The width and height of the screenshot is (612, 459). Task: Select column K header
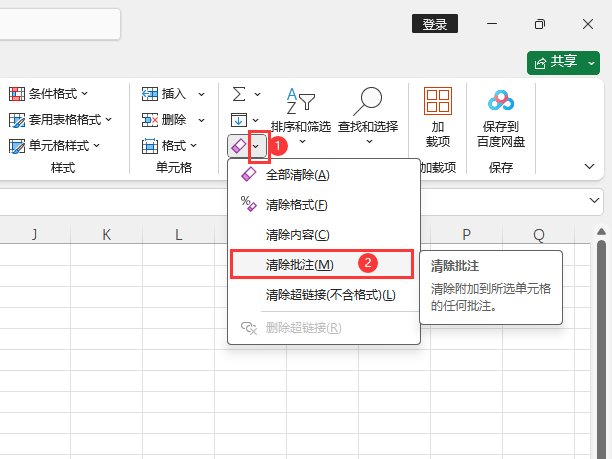[x=107, y=235]
